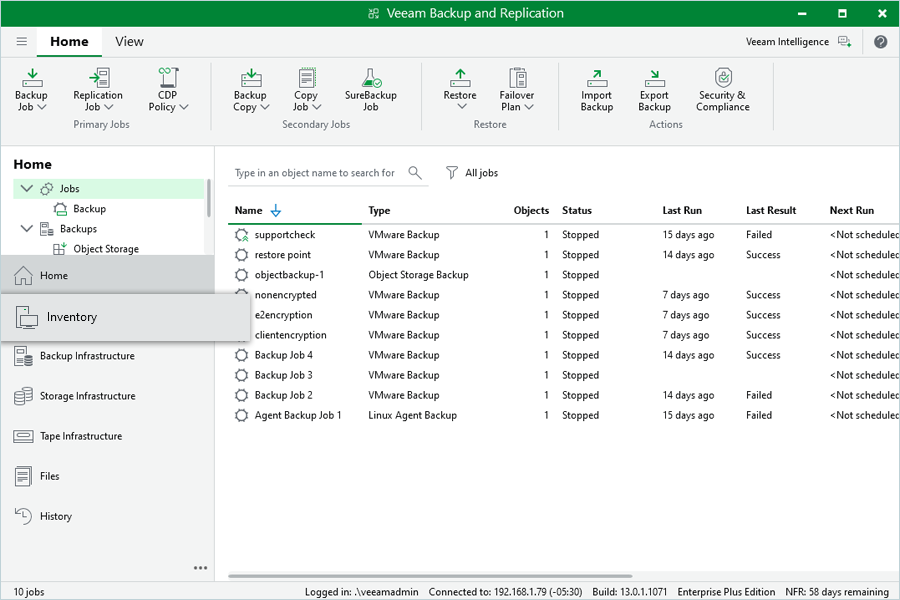The width and height of the screenshot is (900, 600).
Task: Open the hamburger main menu
Action: (21, 42)
